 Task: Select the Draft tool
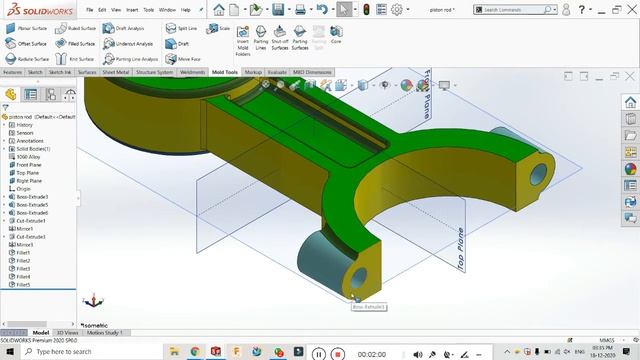[177, 43]
